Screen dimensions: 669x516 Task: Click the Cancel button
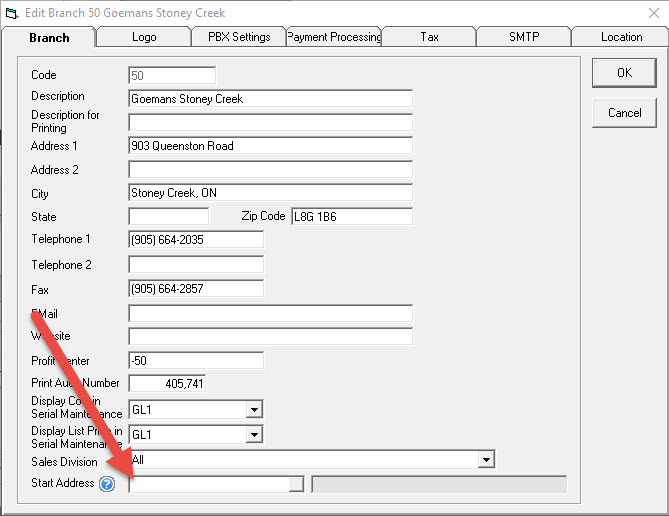click(624, 113)
